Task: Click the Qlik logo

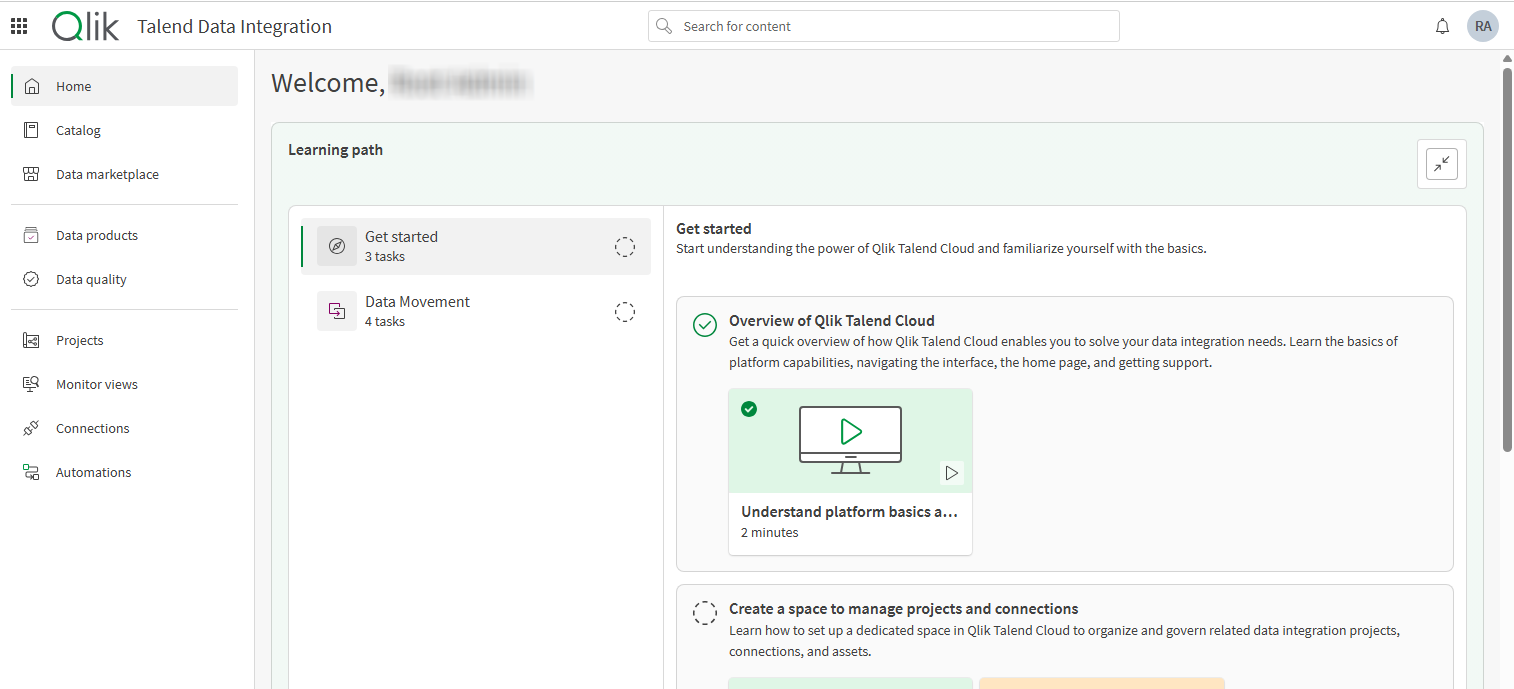Action: 85,25
